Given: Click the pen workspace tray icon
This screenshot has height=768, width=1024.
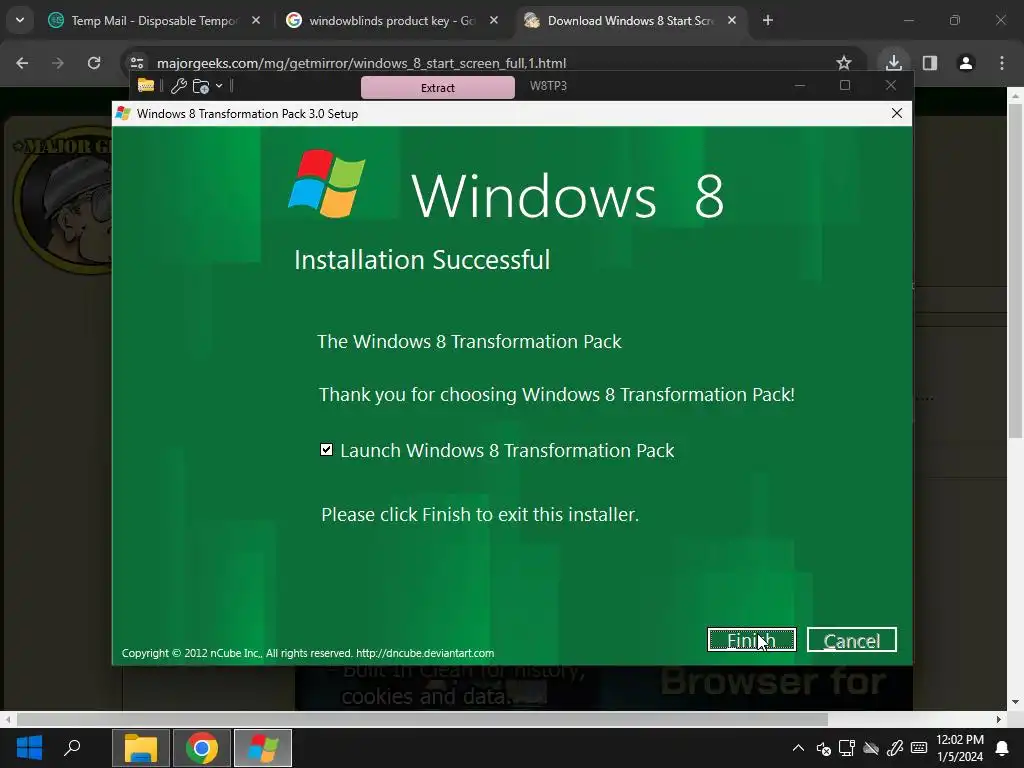Looking at the screenshot, I should 895,748.
